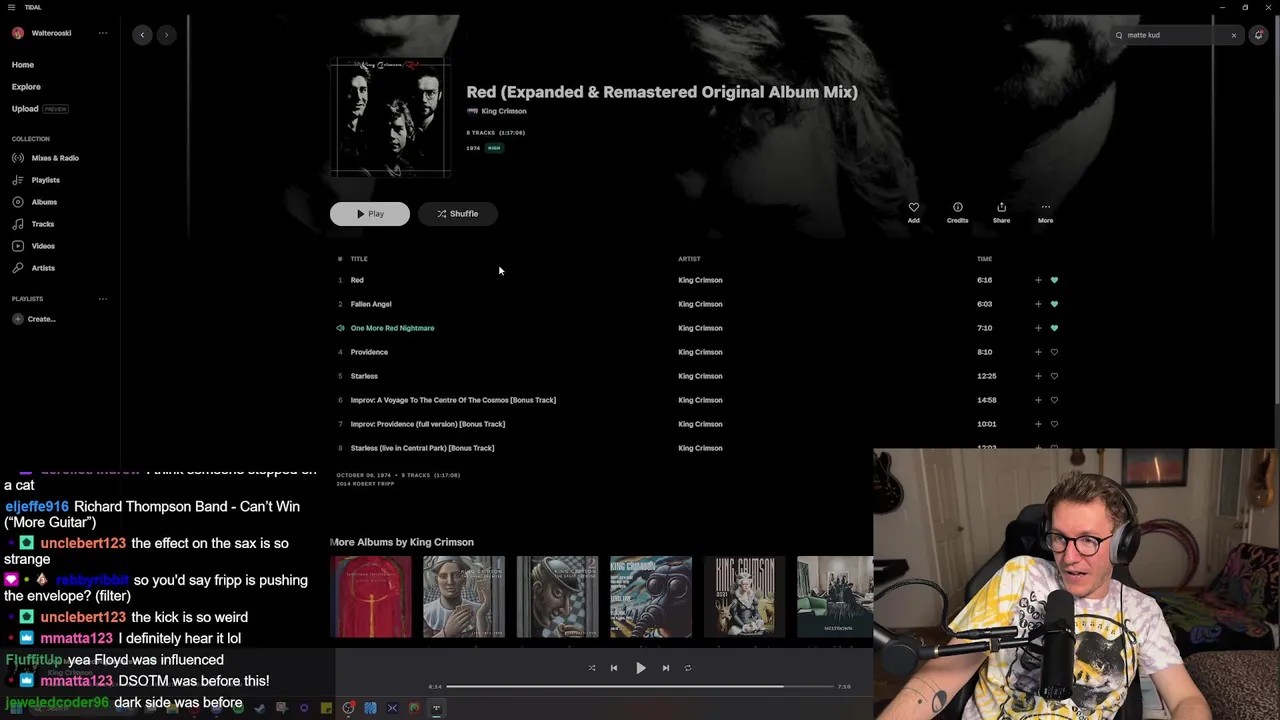Image resolution: width=1280 pixels, height=720 pixels.
Task: Open the TIDAL hamburger menu icon
Action: 11,7
